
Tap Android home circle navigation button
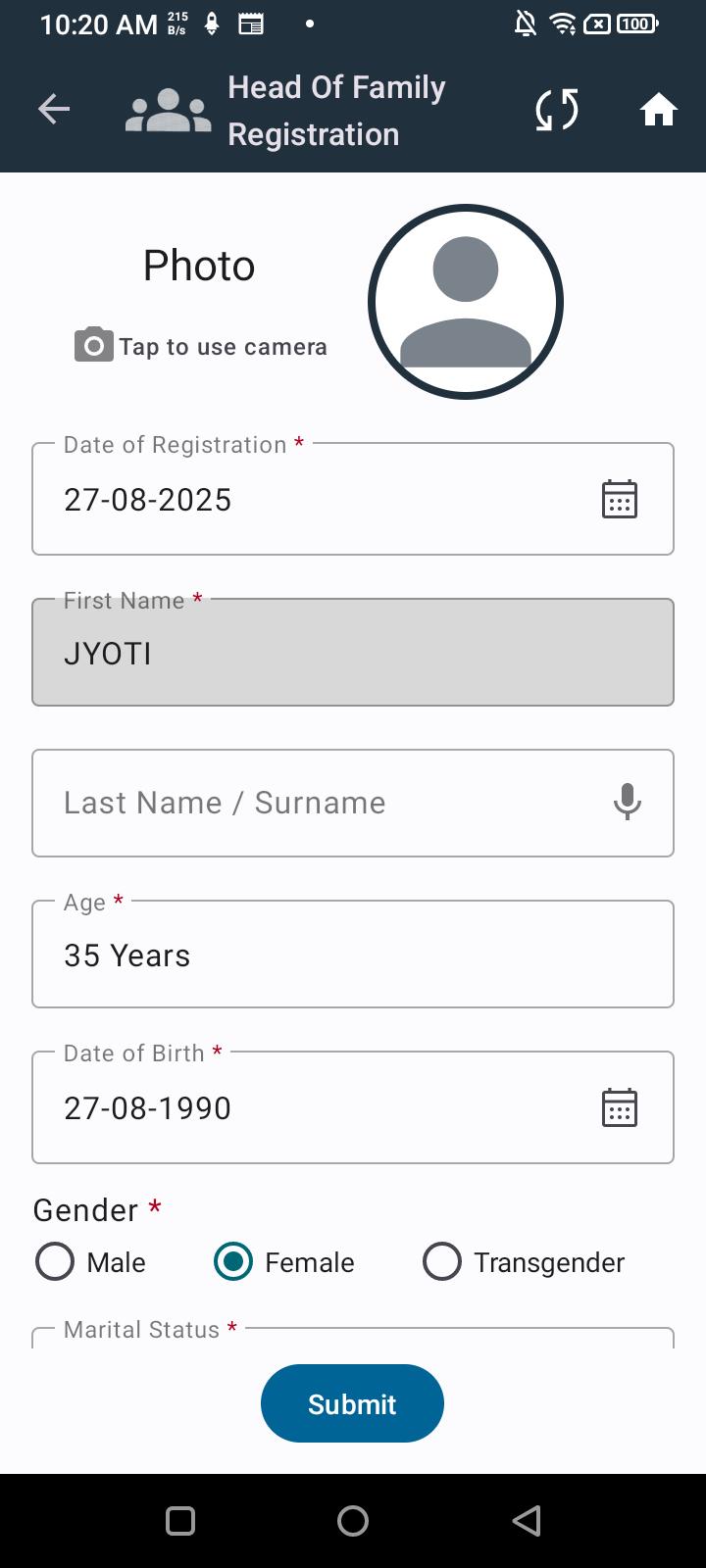click(353, 1521)
